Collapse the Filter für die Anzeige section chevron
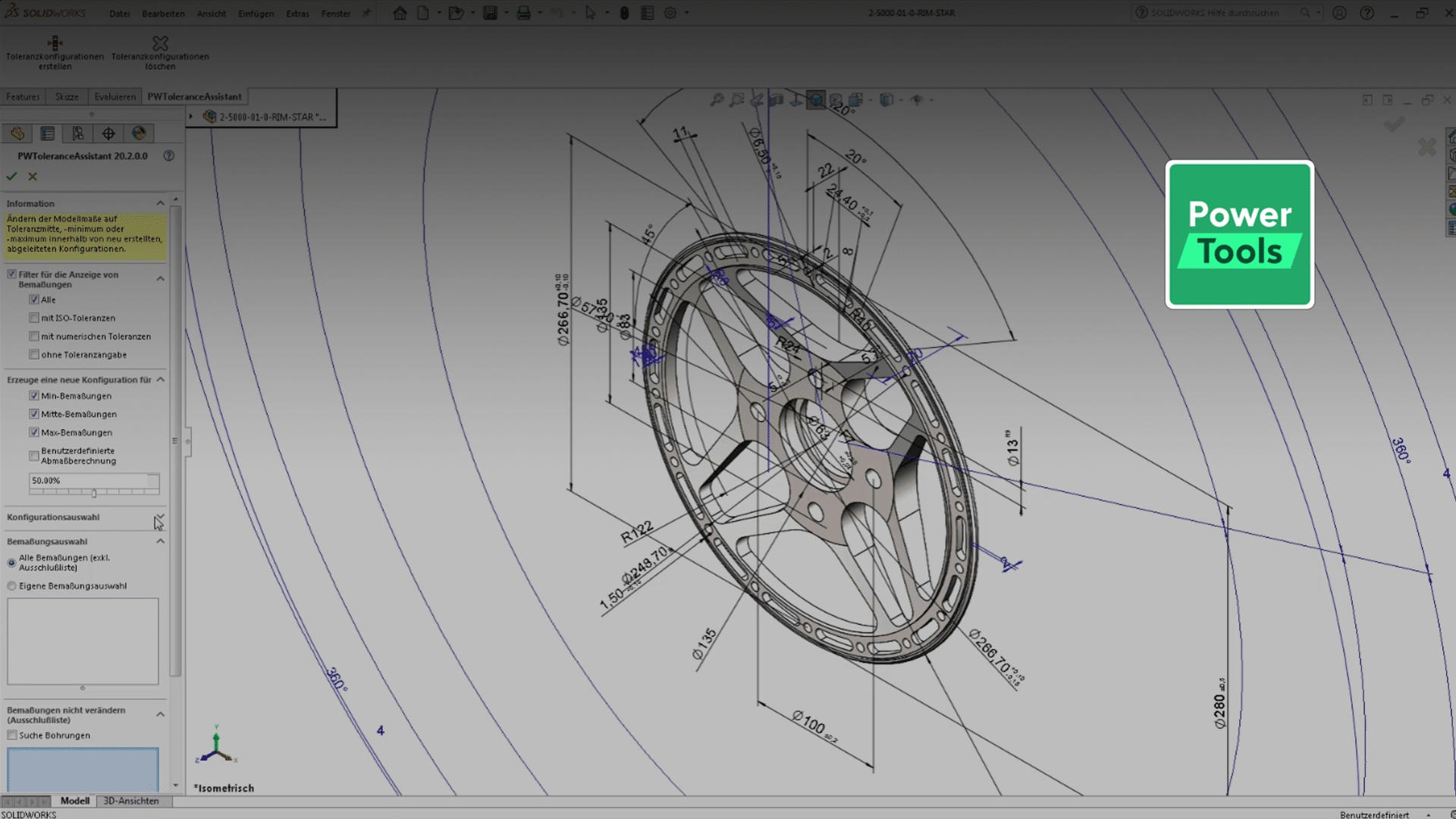Screen dimensions: 1456x819 (x=160, y=278)
